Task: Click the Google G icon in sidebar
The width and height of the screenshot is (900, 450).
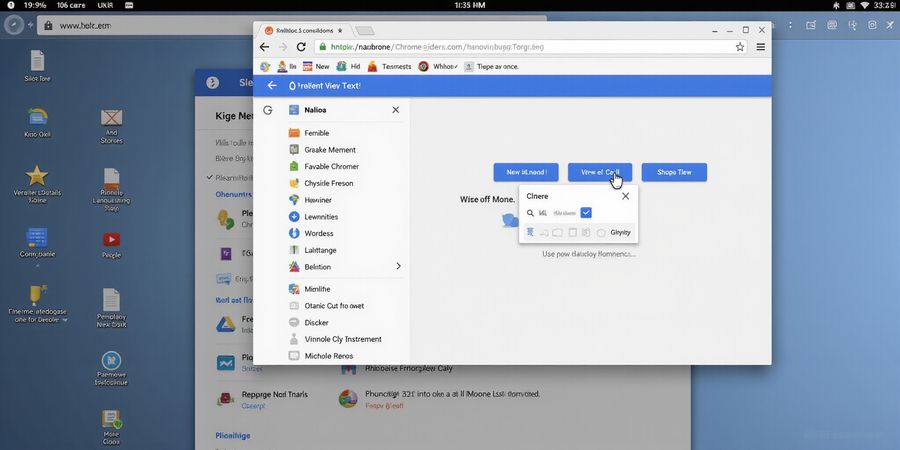Action: point(267,110)
